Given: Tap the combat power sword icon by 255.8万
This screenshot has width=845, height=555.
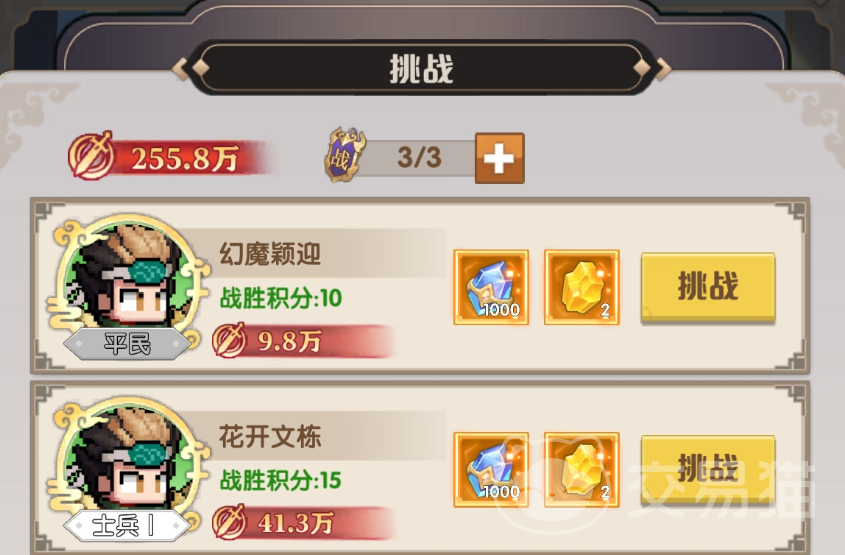Looking at the screenshot, I should tap(91, 155).
